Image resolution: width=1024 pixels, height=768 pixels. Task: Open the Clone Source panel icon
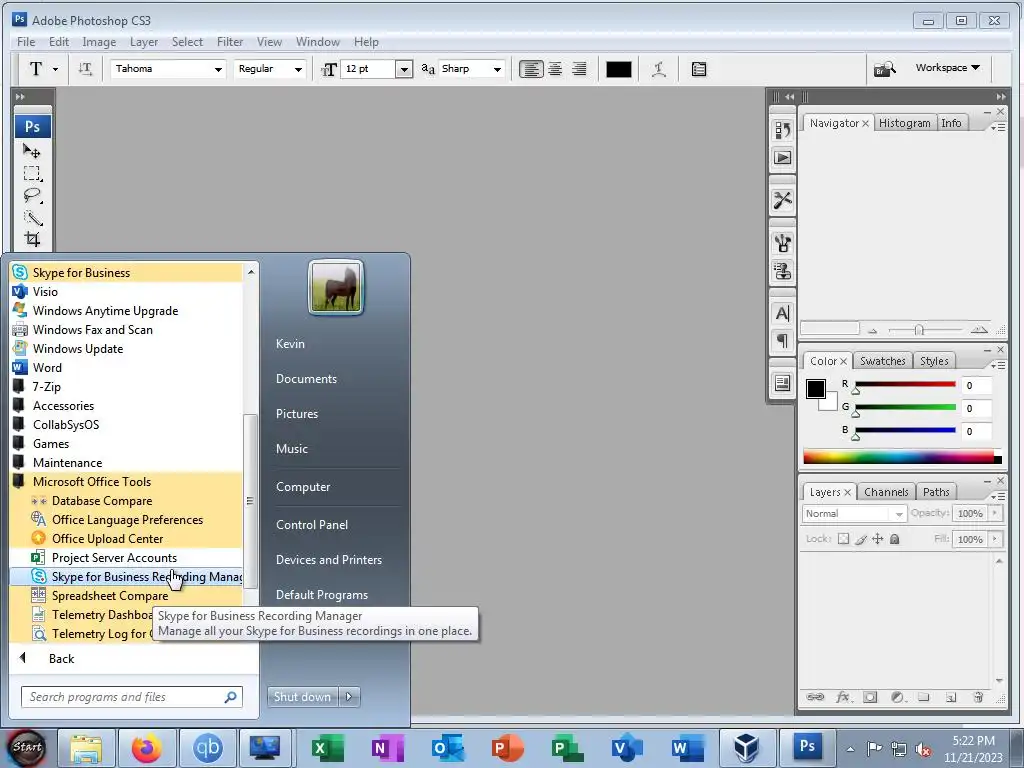(x=782, y=270)
